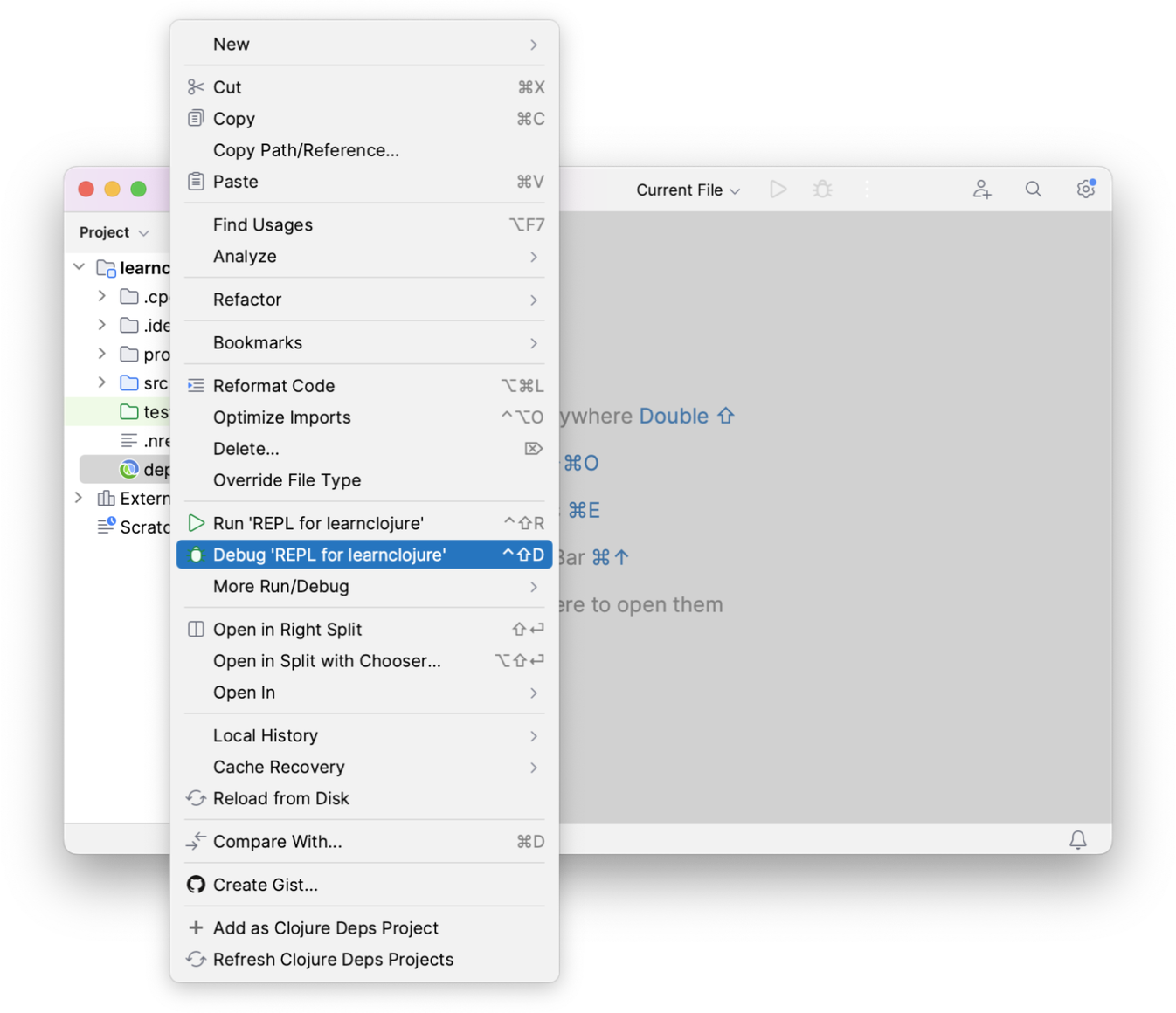This screenshot has height=1013, width=1176.
Task: Click the Run triangle icon in toolbar
Action: click(x=778, y=190)
